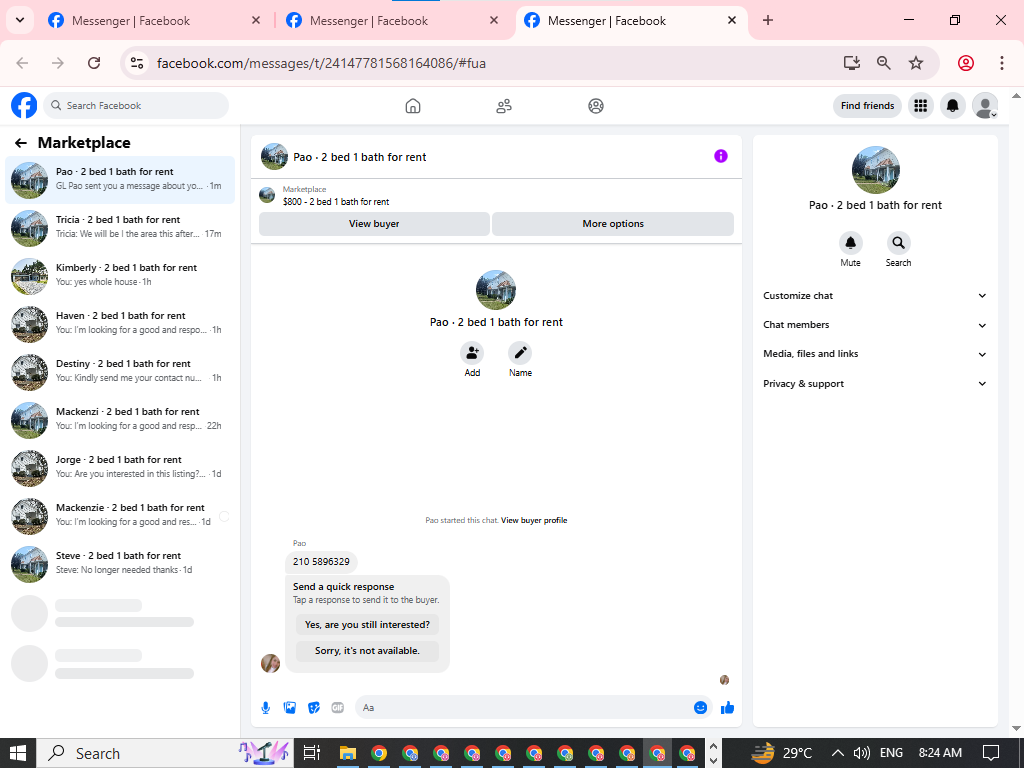The width and height of the screenshot is (1024, 768).
Task: Open Task View on taskbar
Action: tap(312, 753)
